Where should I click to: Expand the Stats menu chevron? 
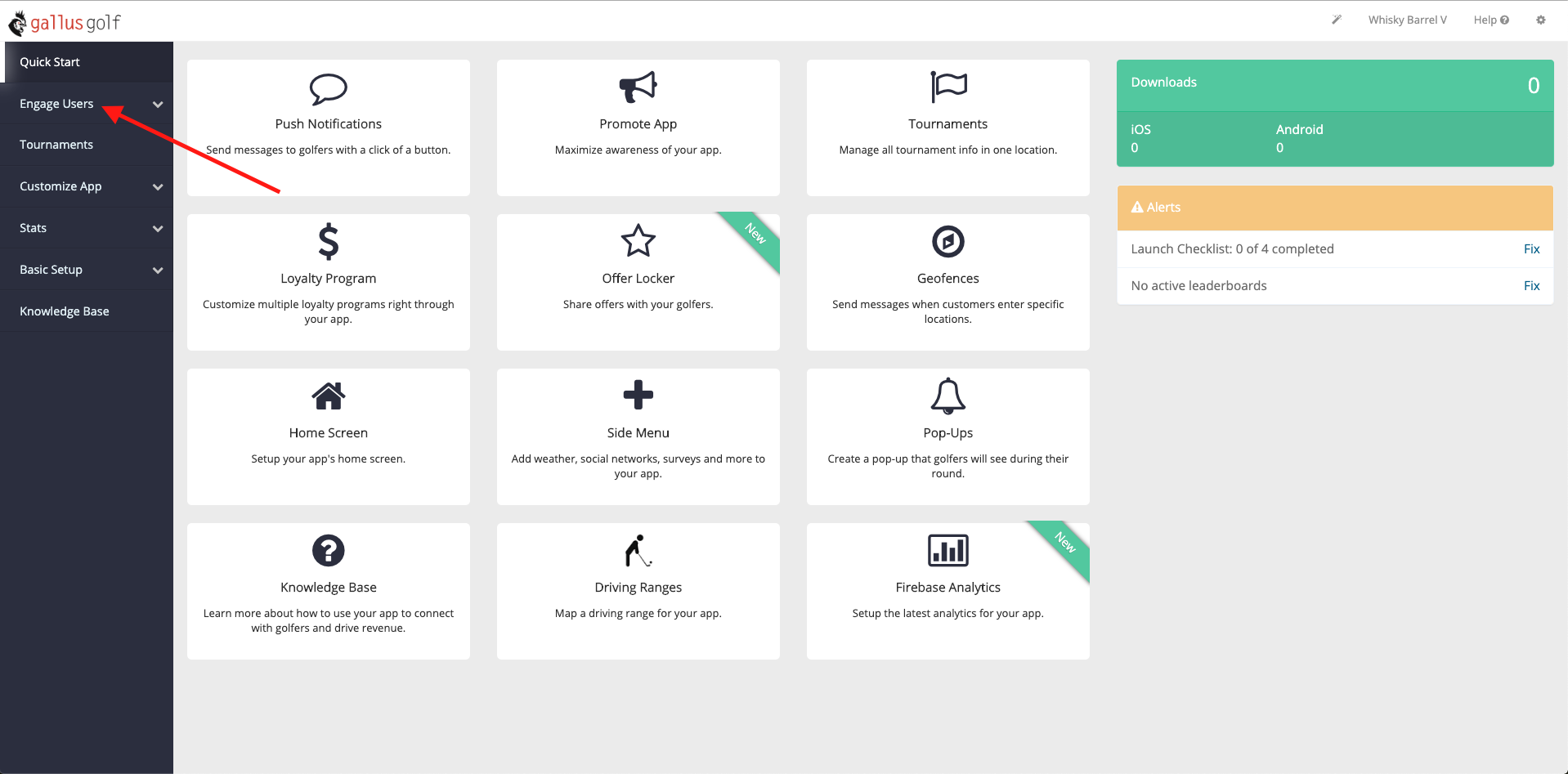(x=158, y=229)
